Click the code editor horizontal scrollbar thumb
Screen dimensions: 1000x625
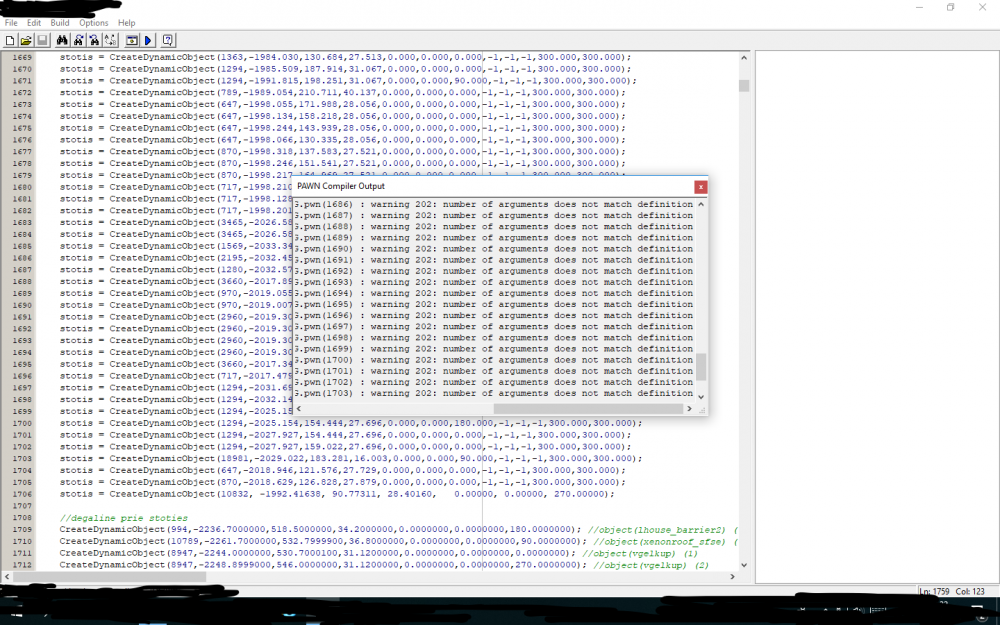pos(110,577)
